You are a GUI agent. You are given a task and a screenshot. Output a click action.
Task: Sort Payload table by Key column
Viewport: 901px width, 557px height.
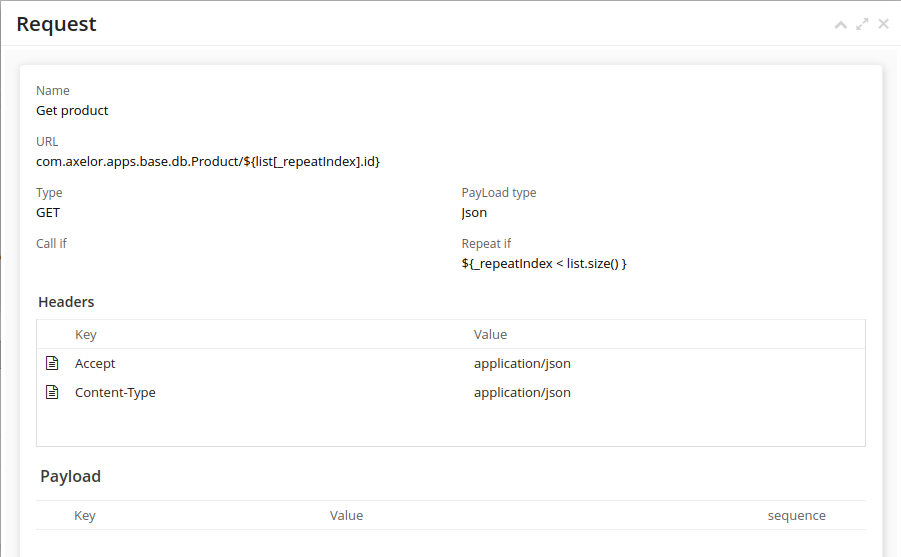(x=85, y=516)
